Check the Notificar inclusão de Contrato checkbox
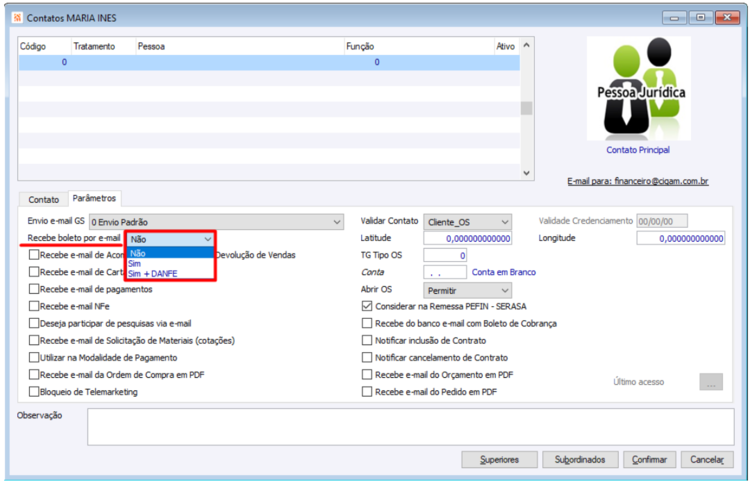This screenshot has height=482, width=750. coord(367,340)
